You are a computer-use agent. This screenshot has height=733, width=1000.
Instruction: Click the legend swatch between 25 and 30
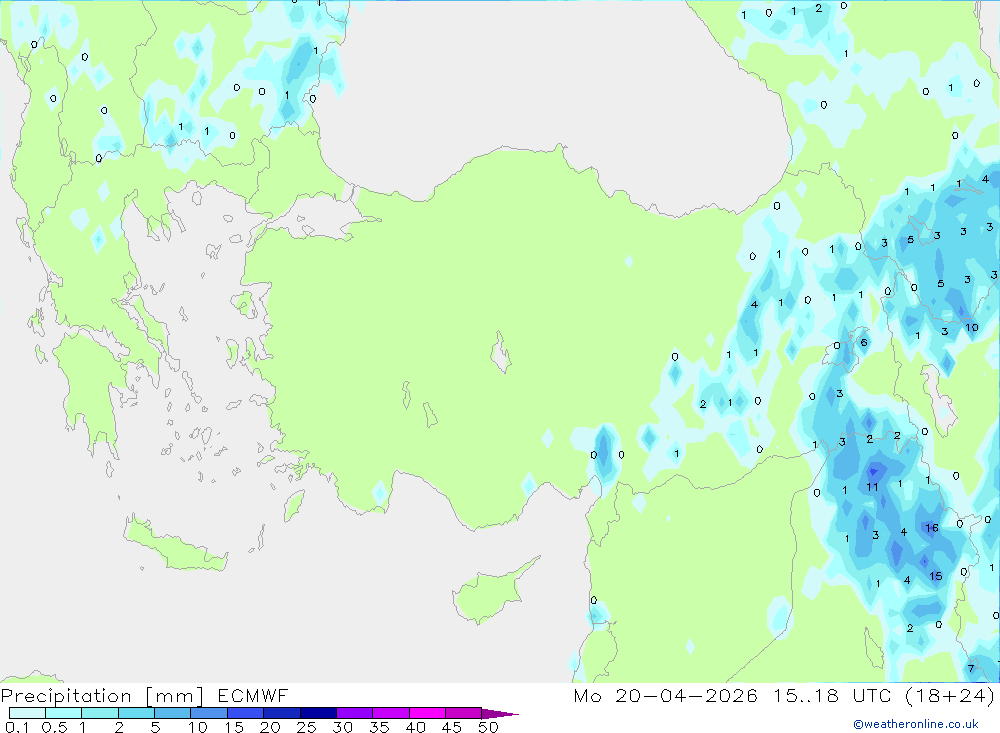pos(318,713)
